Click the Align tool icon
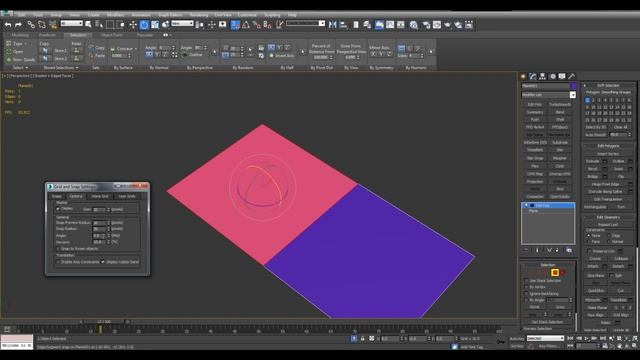The image size is (640, 360). (344, 25)
